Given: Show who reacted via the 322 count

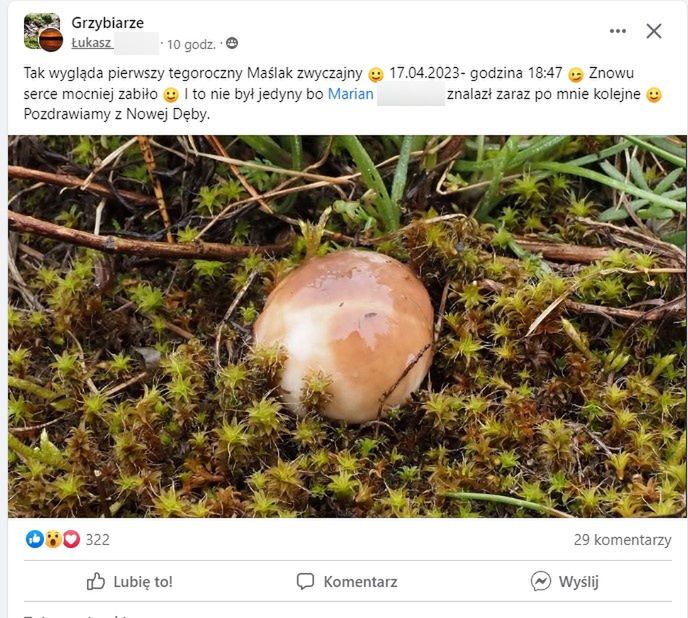Looking at the screenshot, I should pos(98,540).
